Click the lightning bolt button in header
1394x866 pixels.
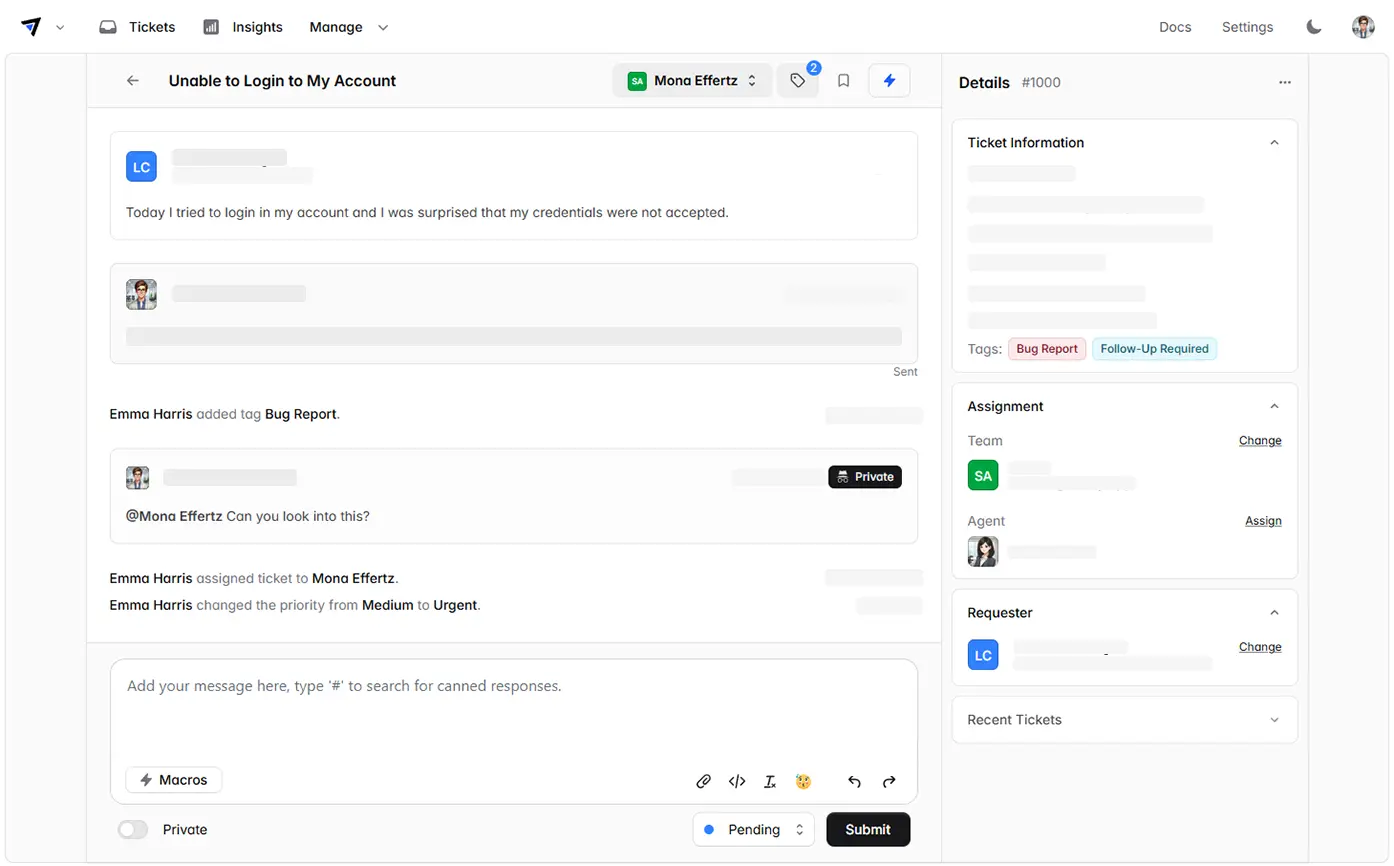(889, 81)
